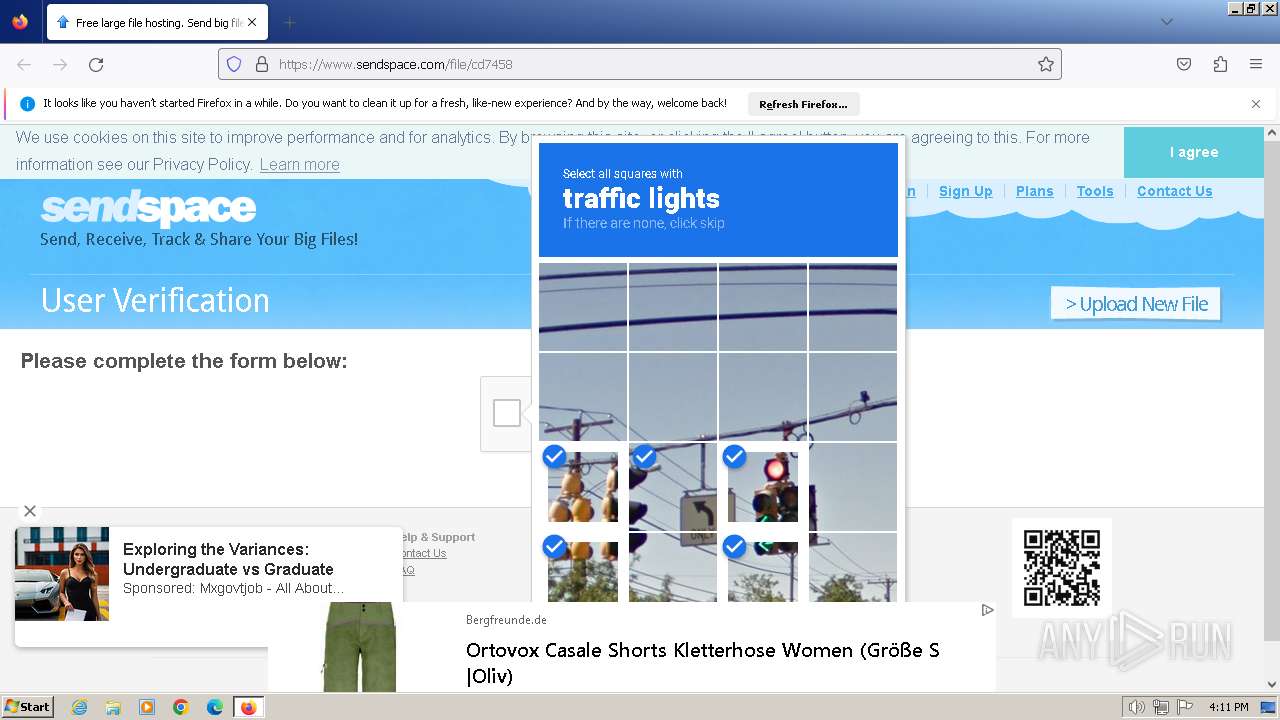
Task: Dismiss the Refresh Firefox notification bar
Action: [1256, 104]
